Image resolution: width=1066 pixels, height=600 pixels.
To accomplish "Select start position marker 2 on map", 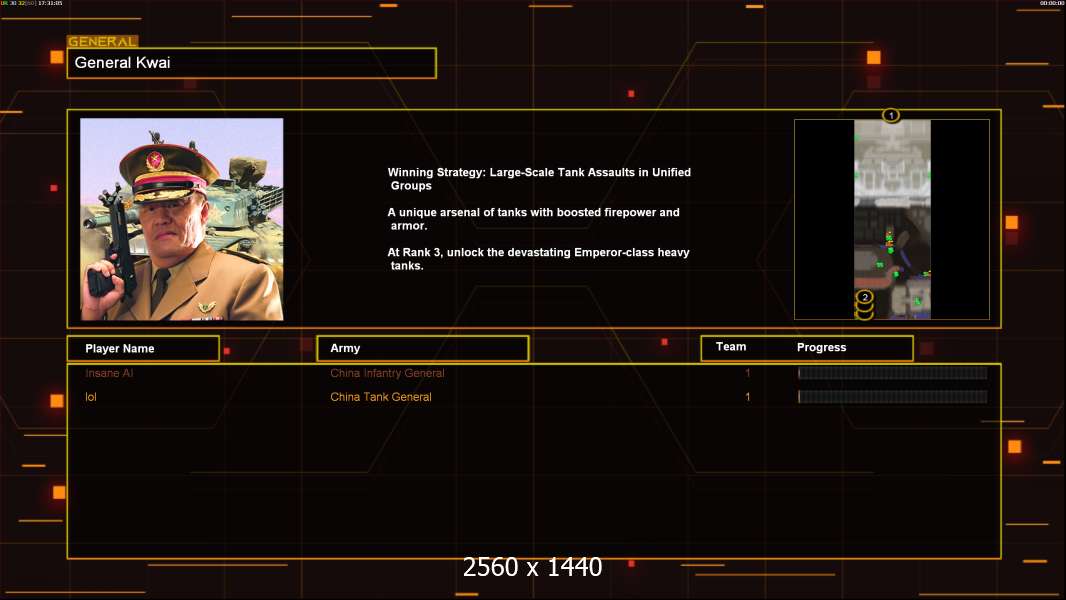I will click(x=864, y=297).
